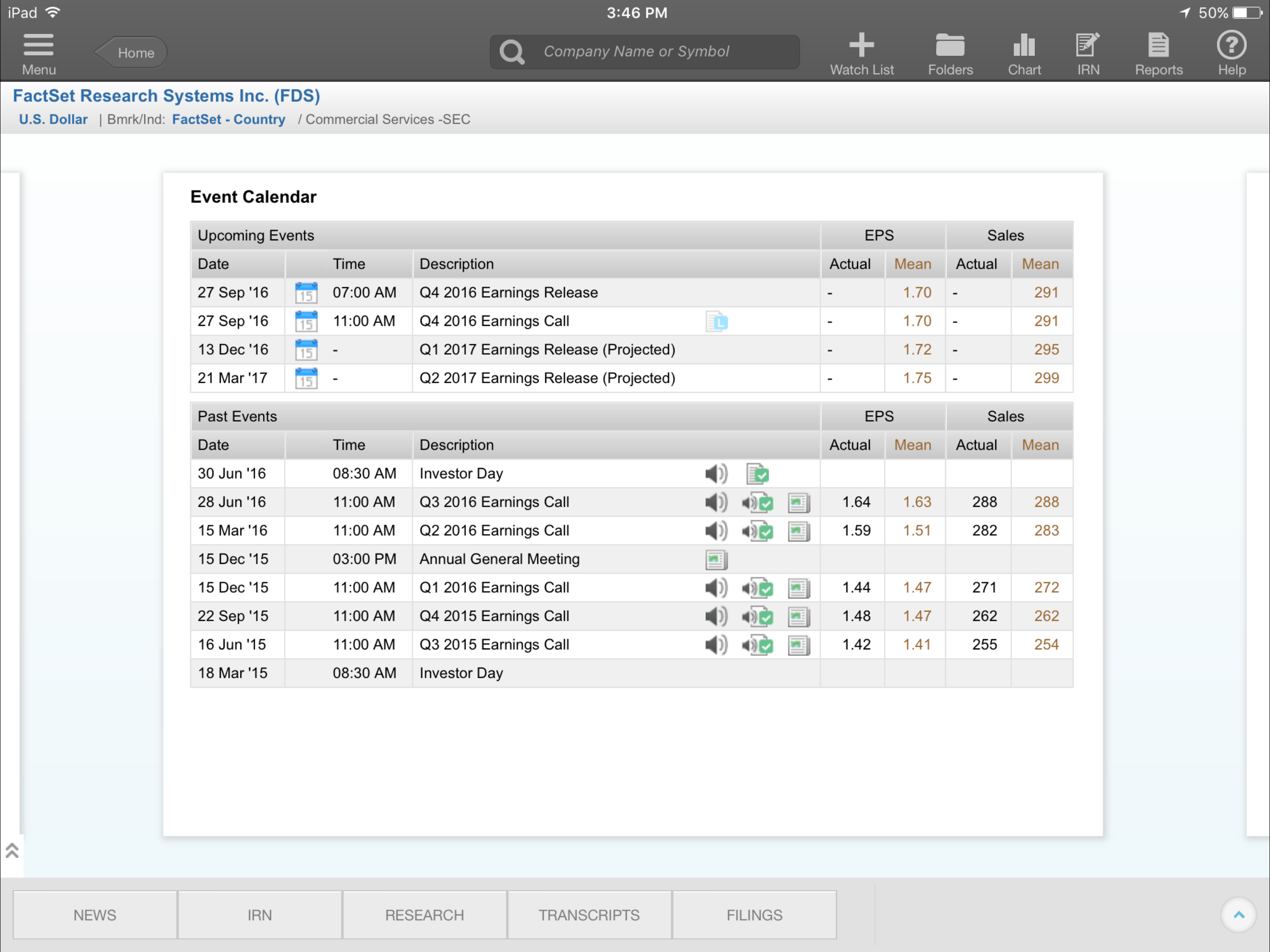Add Q4 2016 Earnings Release to calendar
Image resolution: width=1270 pixels, height=952 pixels.
point(306,293)
